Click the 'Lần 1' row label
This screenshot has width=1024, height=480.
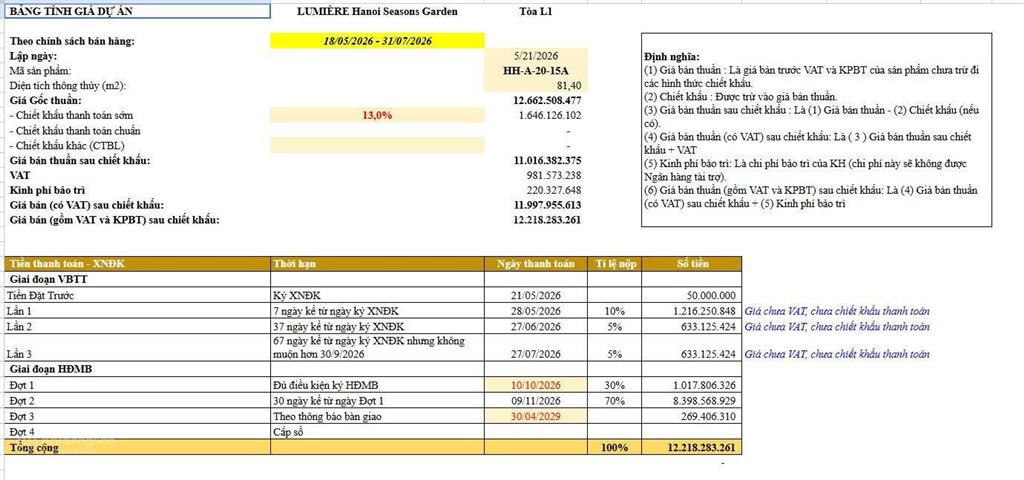click(x=19, y=311)
